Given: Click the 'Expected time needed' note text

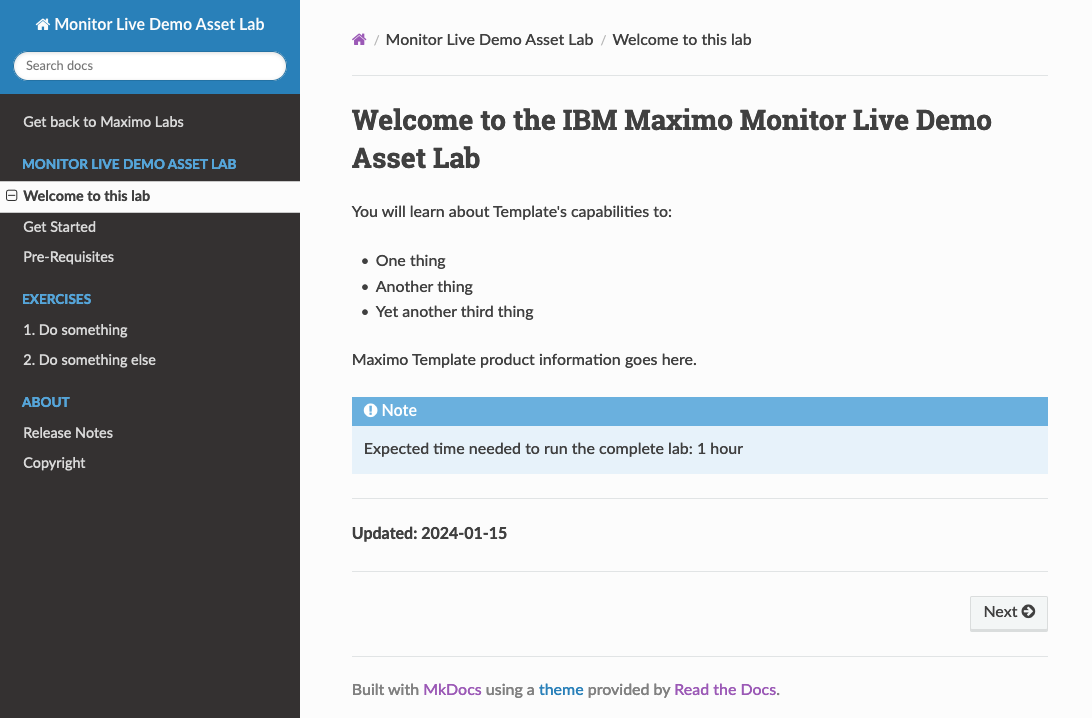Looking at the screenshot, I should coord(553,449).
